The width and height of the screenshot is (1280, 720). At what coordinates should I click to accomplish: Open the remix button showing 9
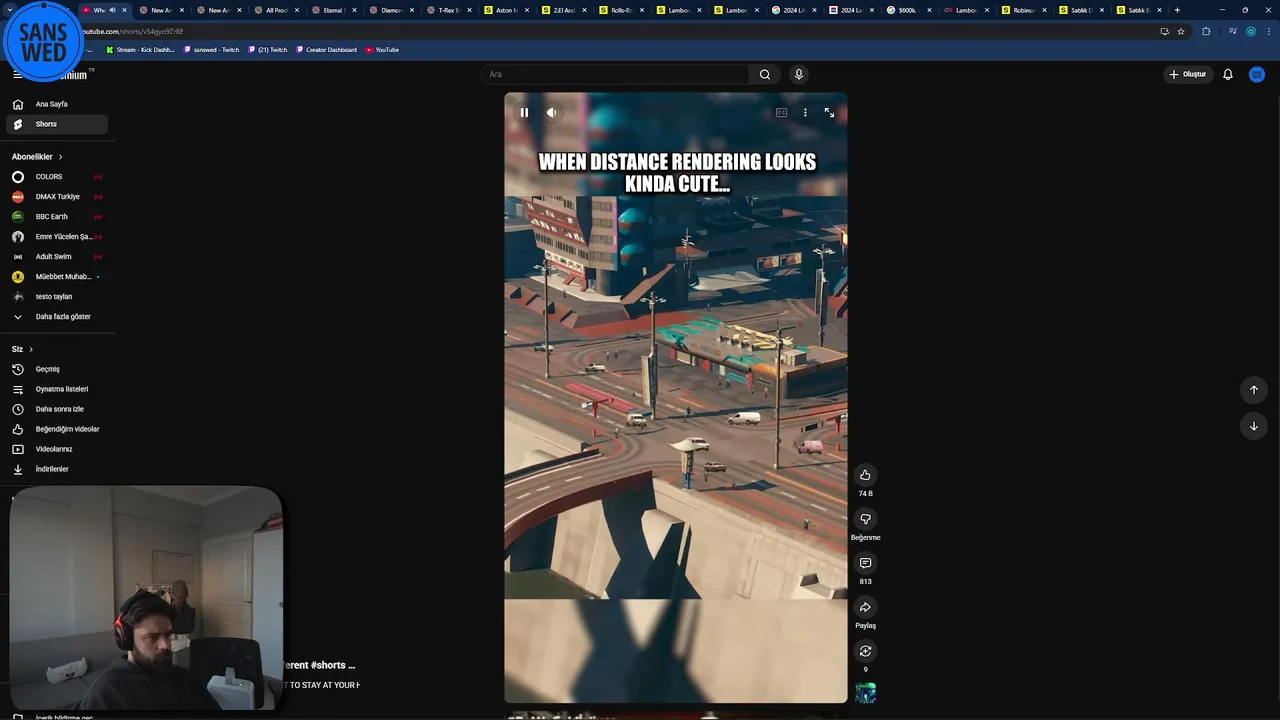[865, 651]
